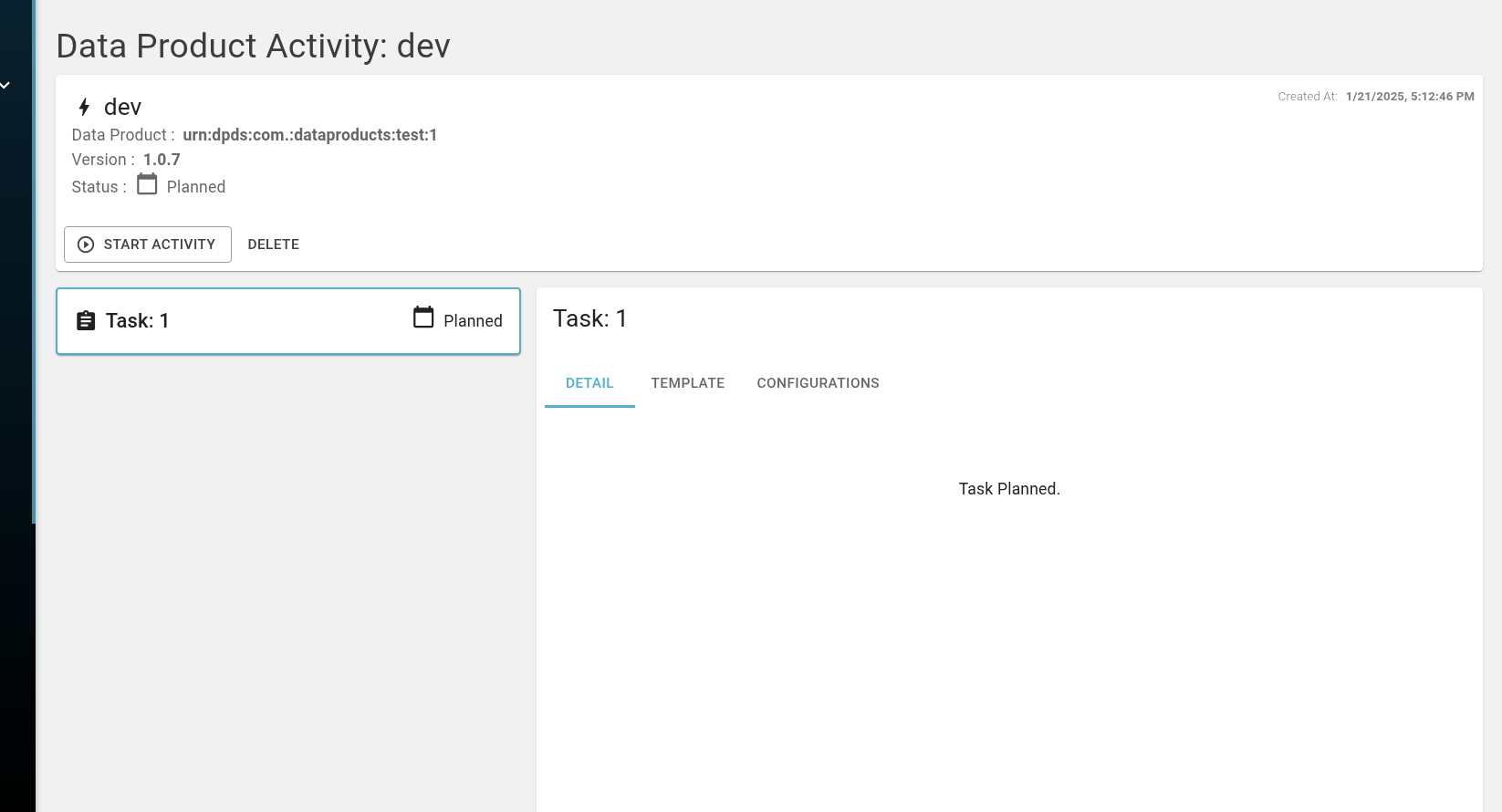Screen dimensions: 1502x812
Task: Click the calendar icon in Task 1 card
Action: point(423,318)
